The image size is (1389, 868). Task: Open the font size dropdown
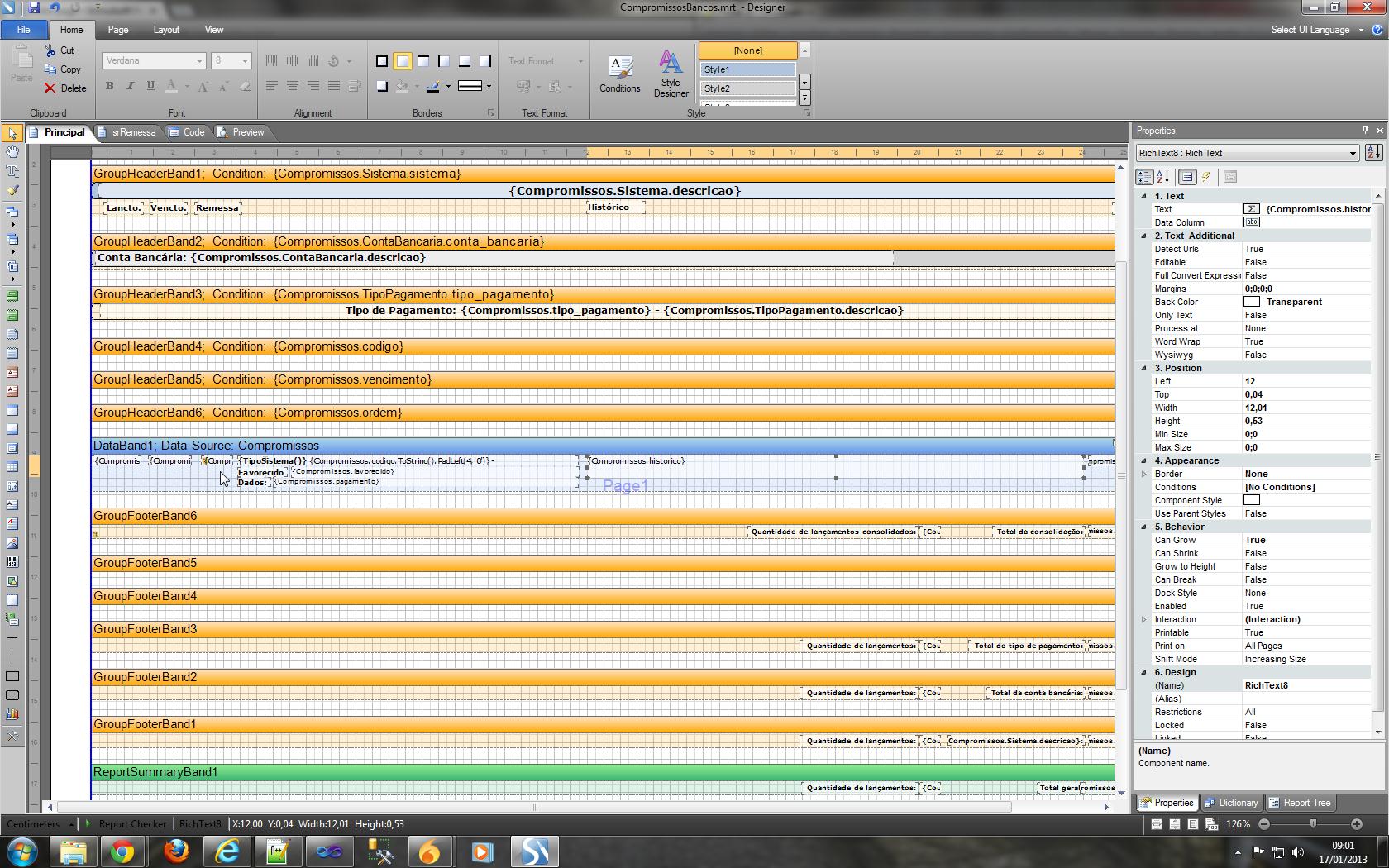245,61
